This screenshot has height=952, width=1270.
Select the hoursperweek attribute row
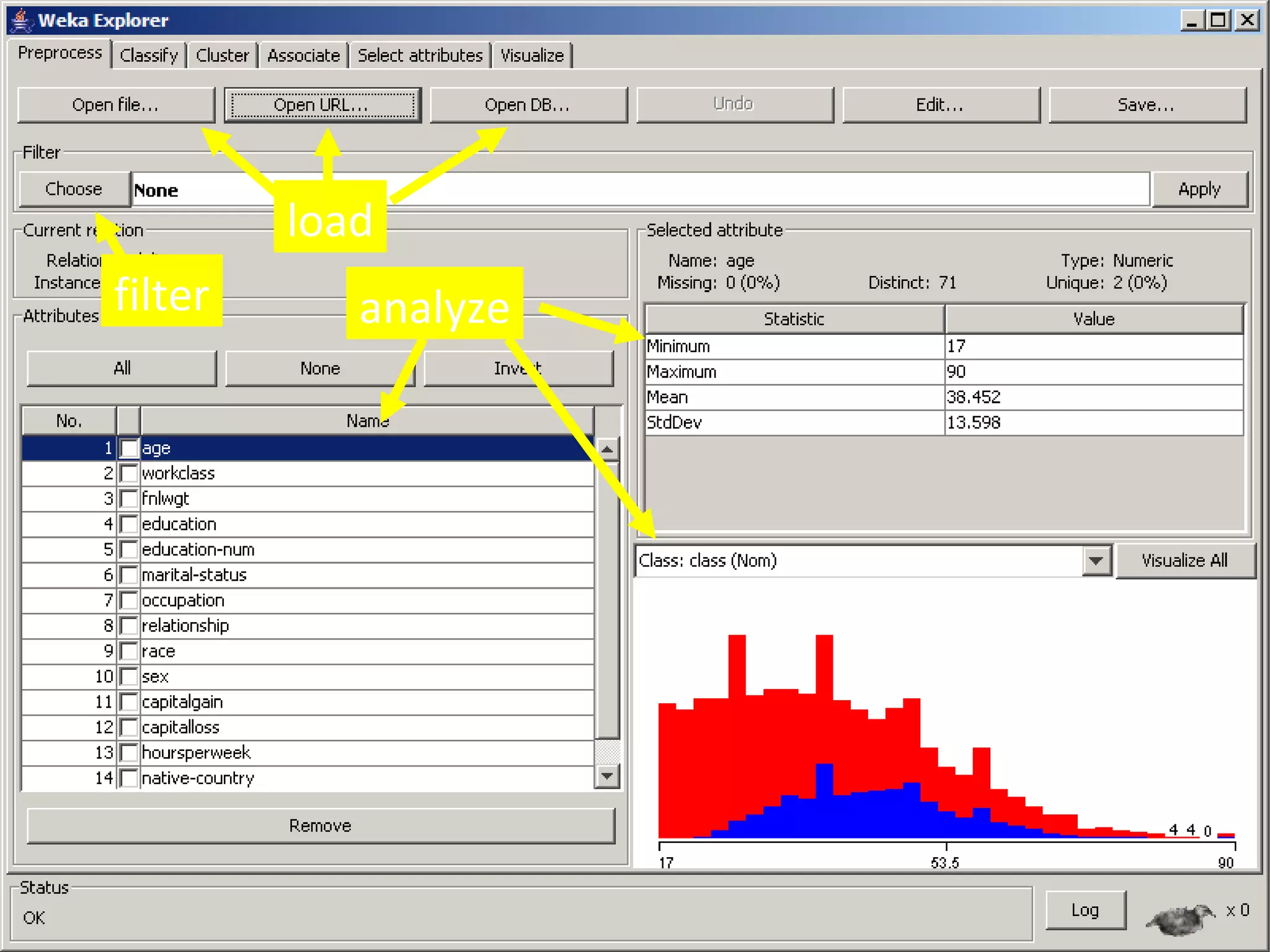308,753
